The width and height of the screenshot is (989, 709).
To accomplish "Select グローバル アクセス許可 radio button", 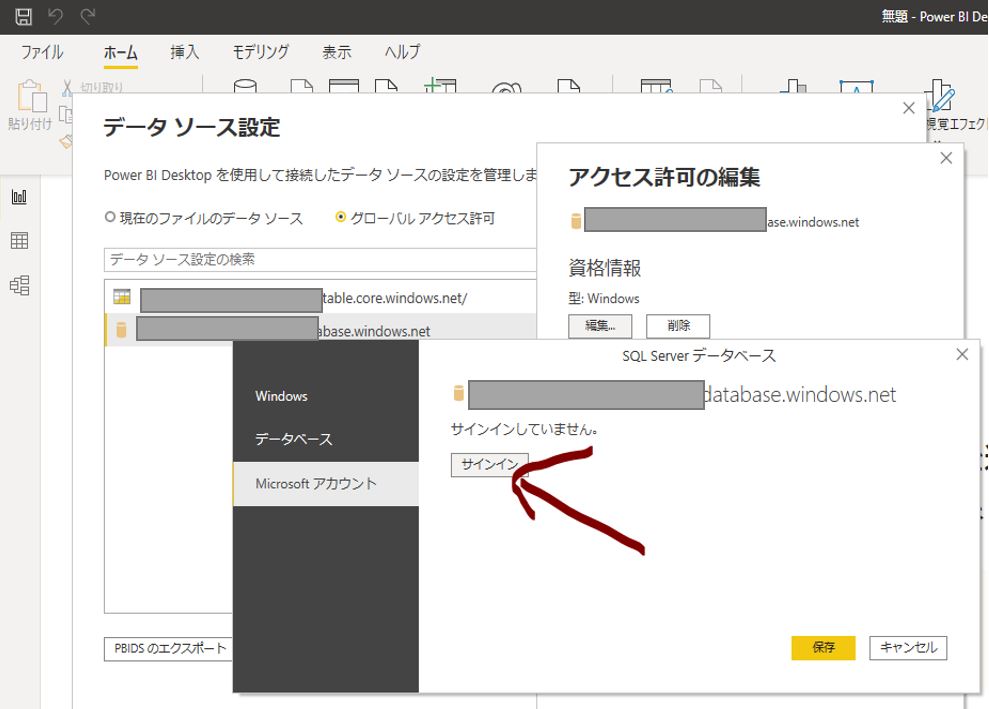I will pyautogui.click(x=342, y=218).
